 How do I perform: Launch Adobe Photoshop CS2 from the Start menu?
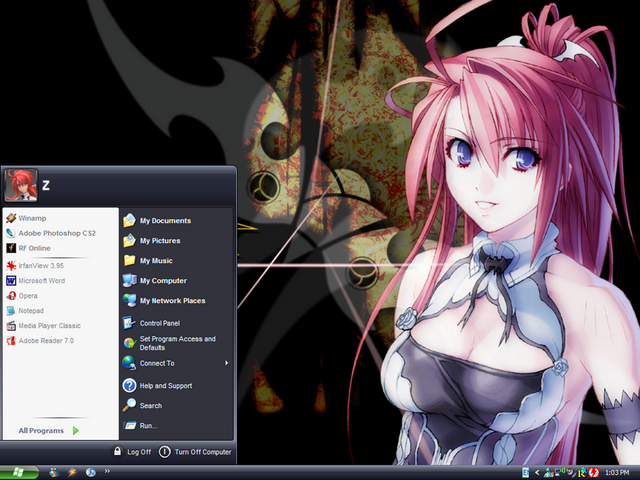click(51, 233)
